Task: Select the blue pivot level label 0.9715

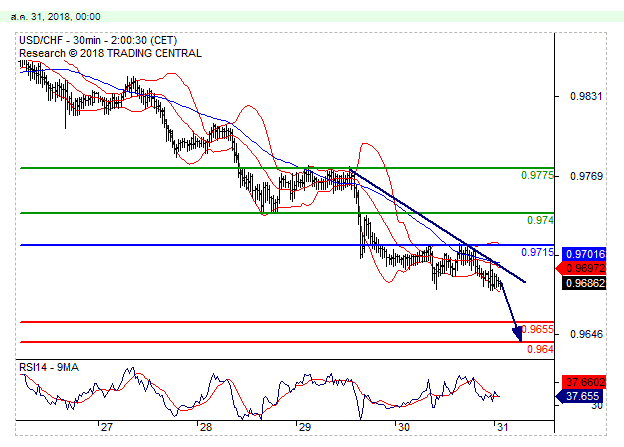Action: 537,252
